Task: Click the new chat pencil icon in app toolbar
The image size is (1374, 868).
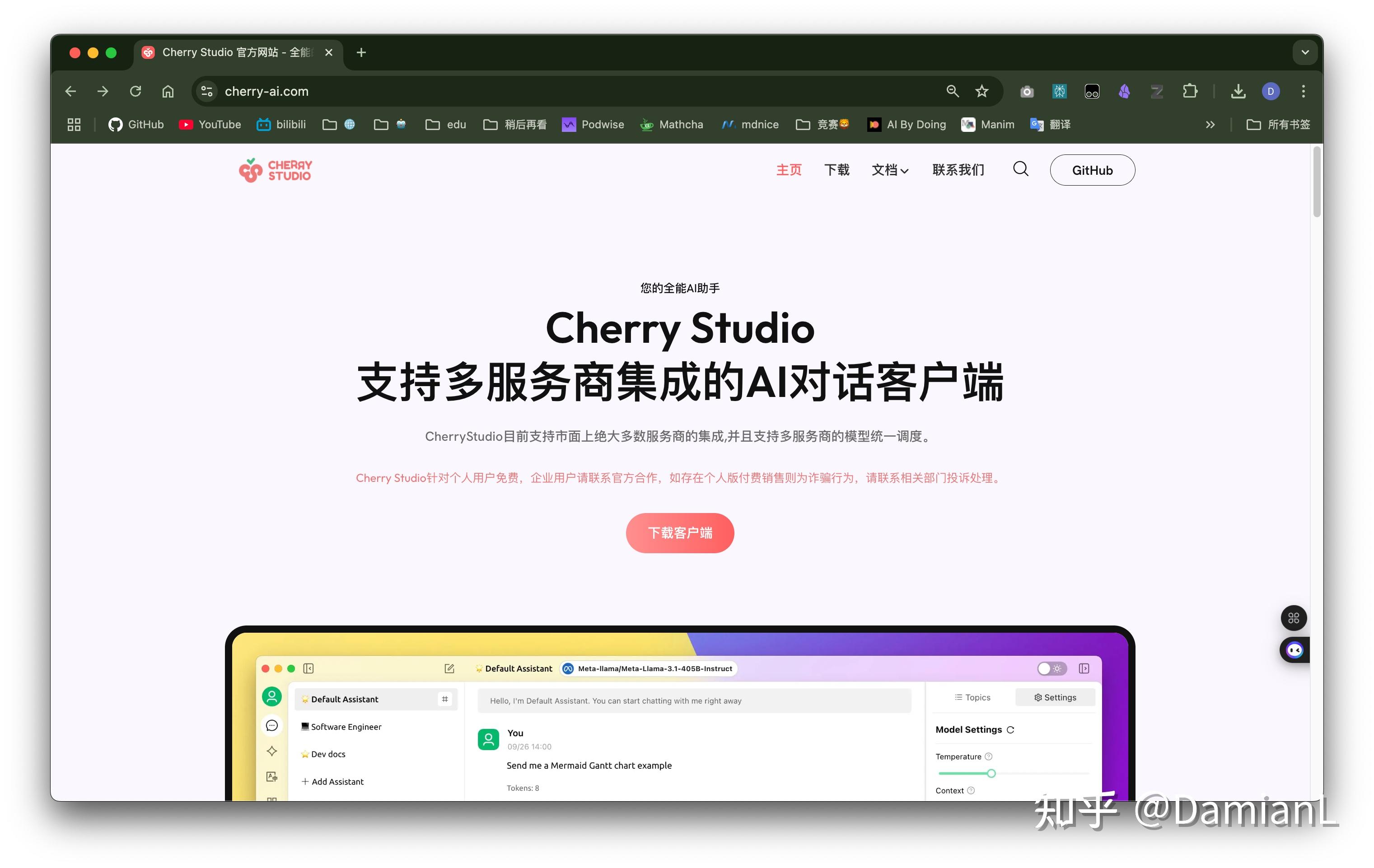Action: pos(449,668)
